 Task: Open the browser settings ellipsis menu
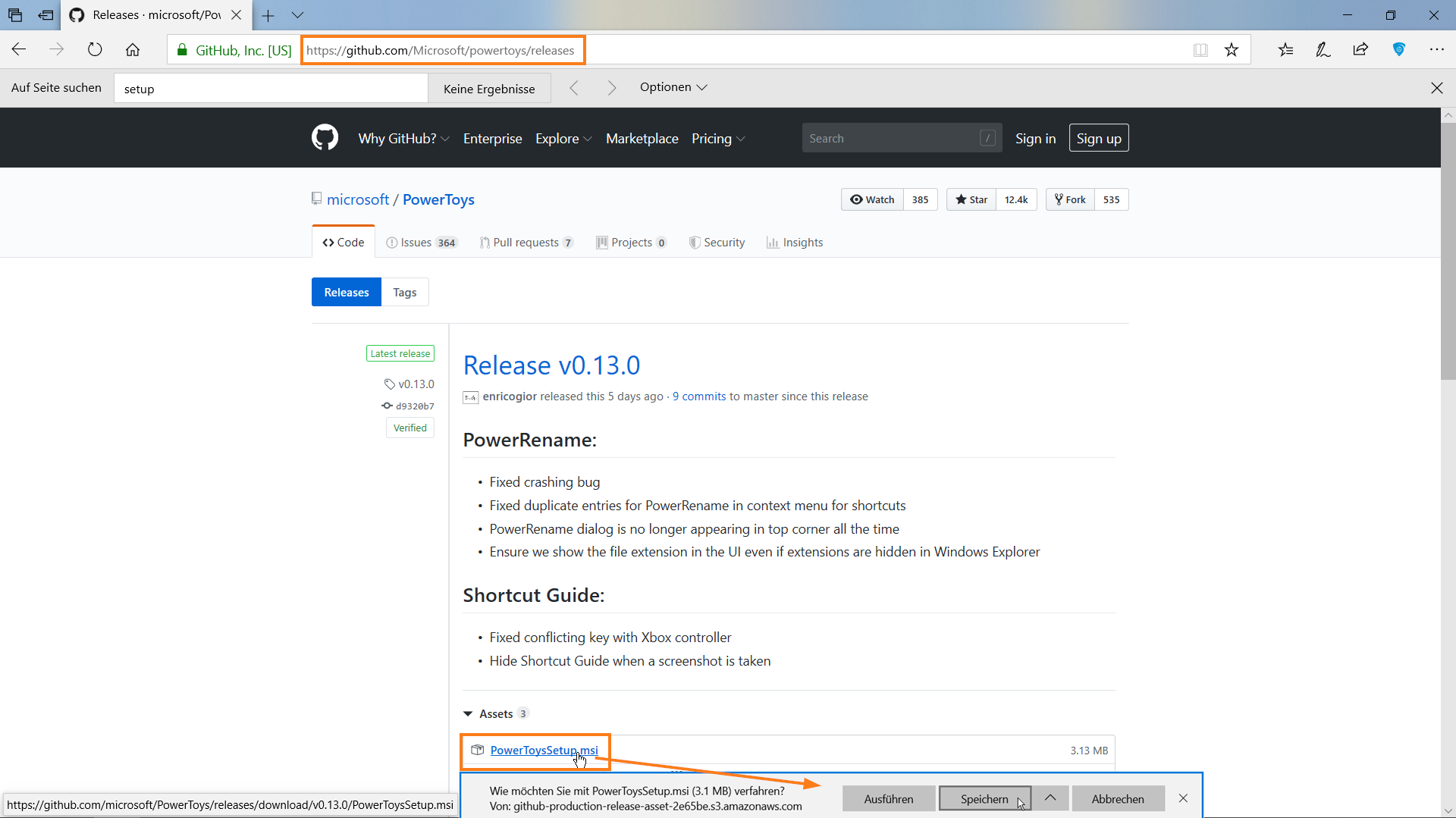tap(1437, 50)
